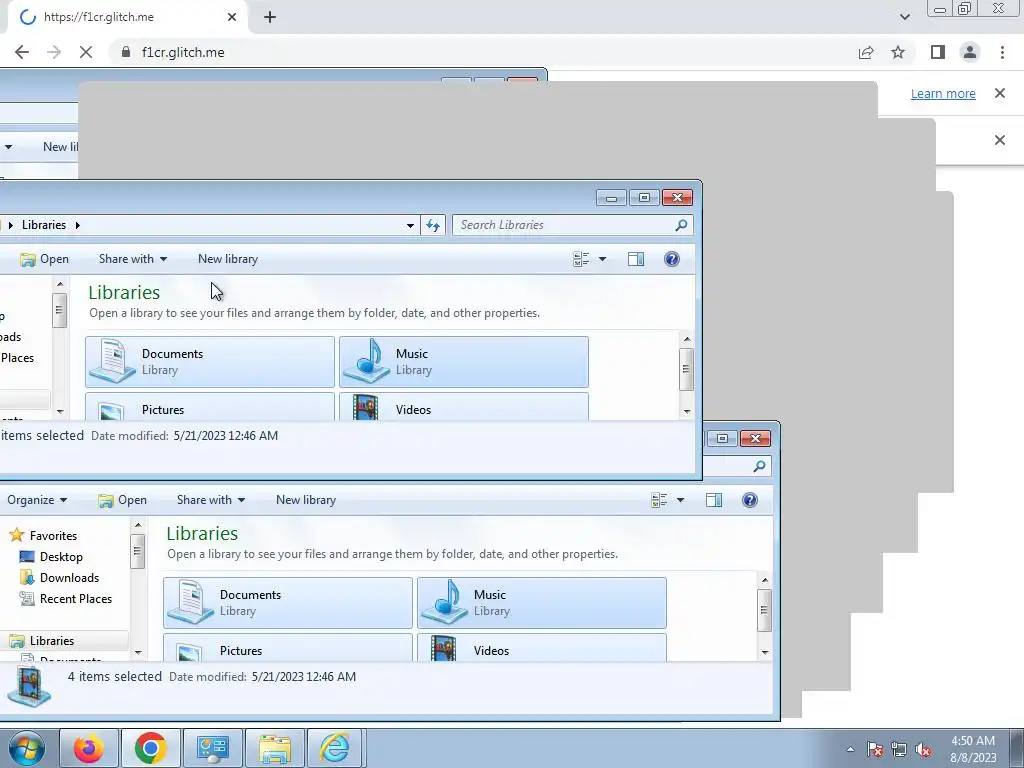
Task: Select Documents library in middle window
Action: (210, 362)
